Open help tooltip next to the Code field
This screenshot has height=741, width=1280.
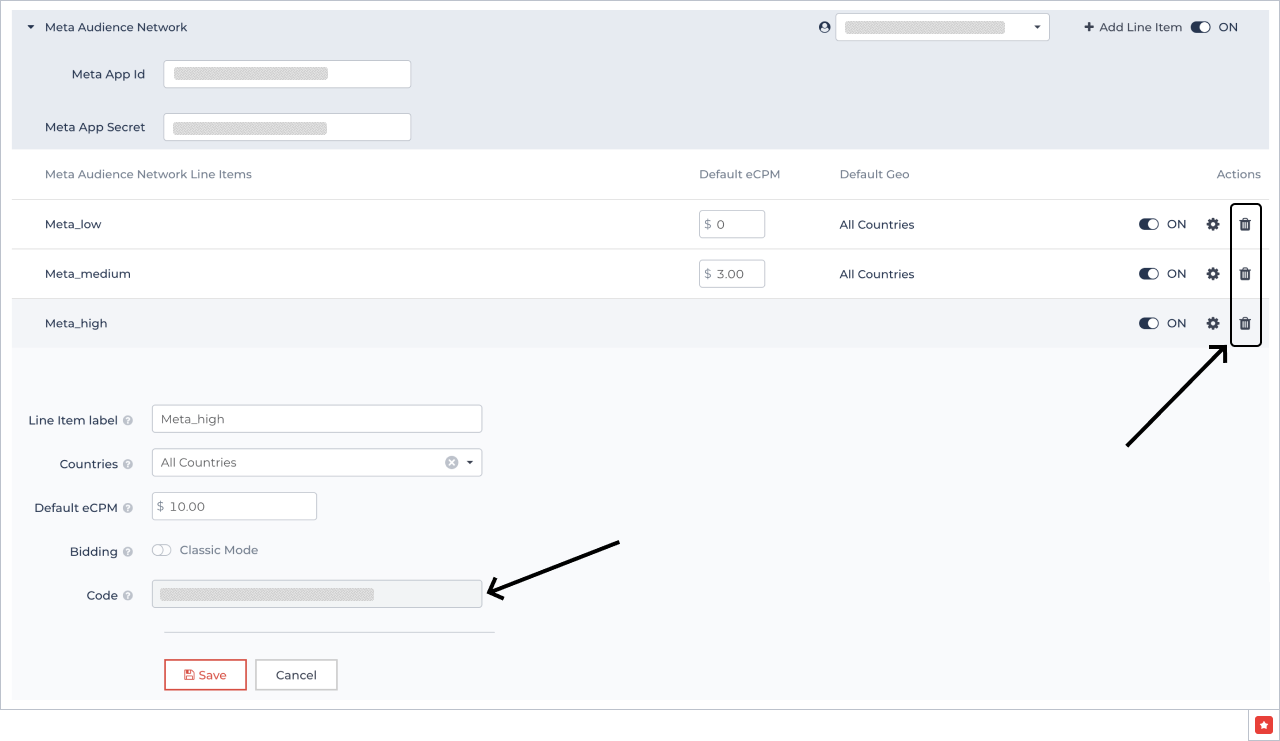[x=126, y=595]
